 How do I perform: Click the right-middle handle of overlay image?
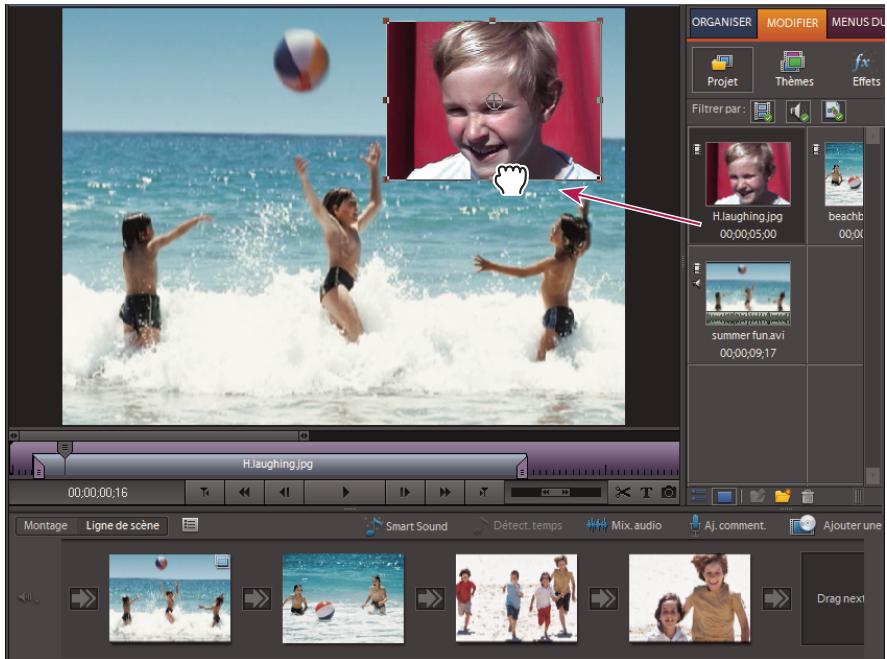click(600, 100)
